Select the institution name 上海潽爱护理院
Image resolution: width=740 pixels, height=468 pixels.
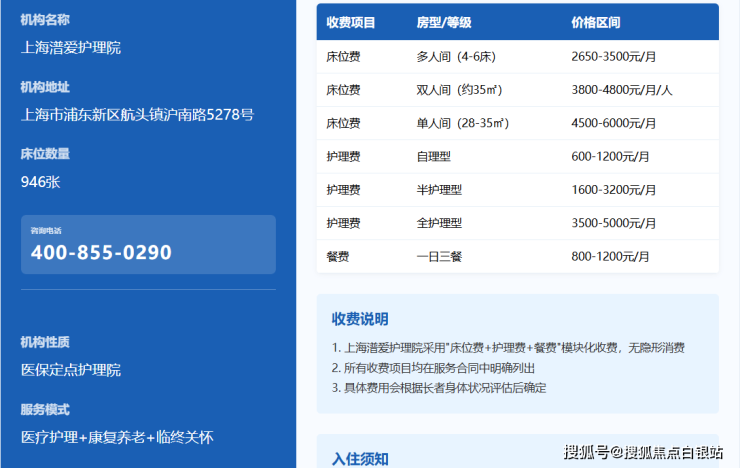point(71,48)
